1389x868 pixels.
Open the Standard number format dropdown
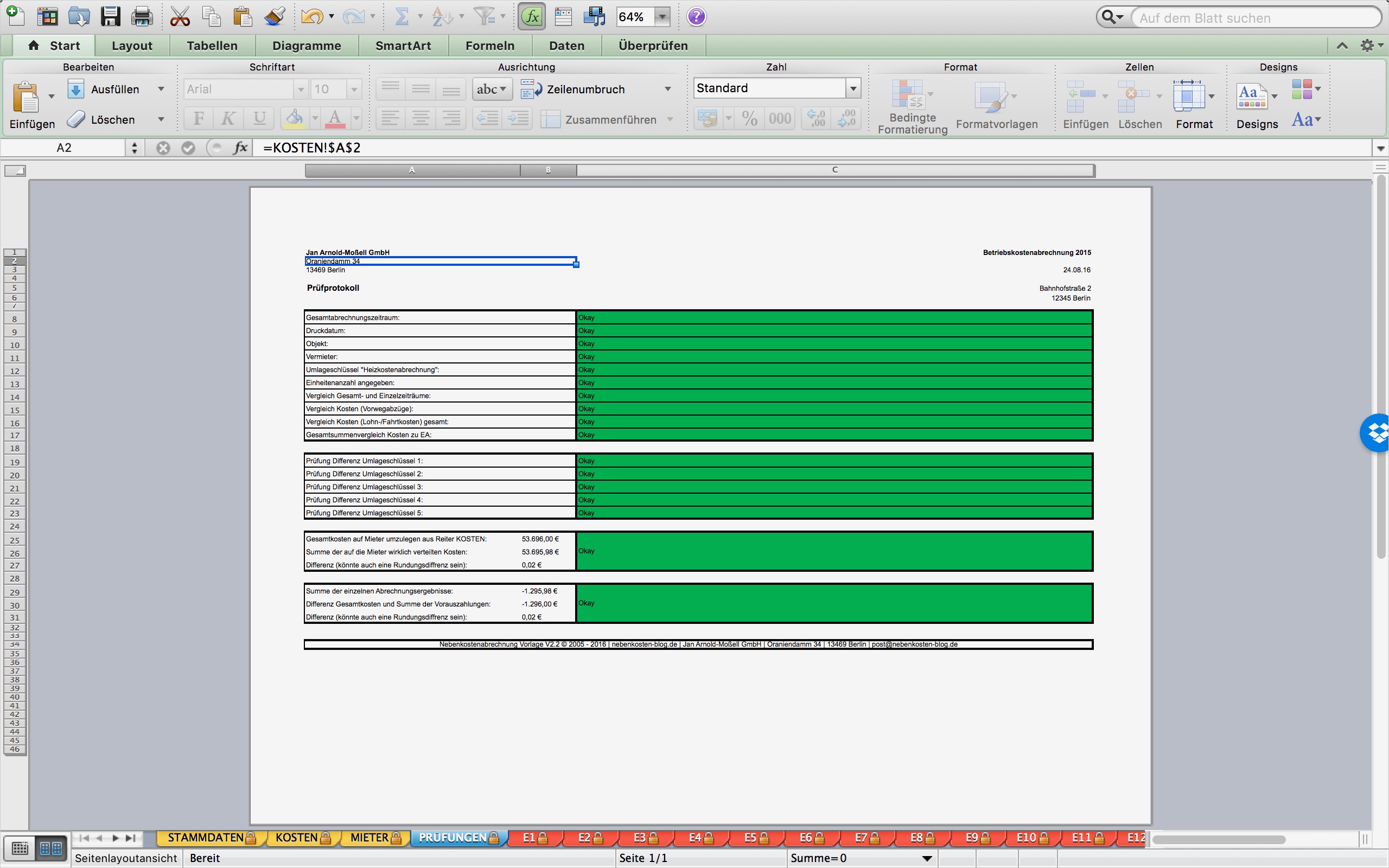pyautogui.click(x=853, y=88)
